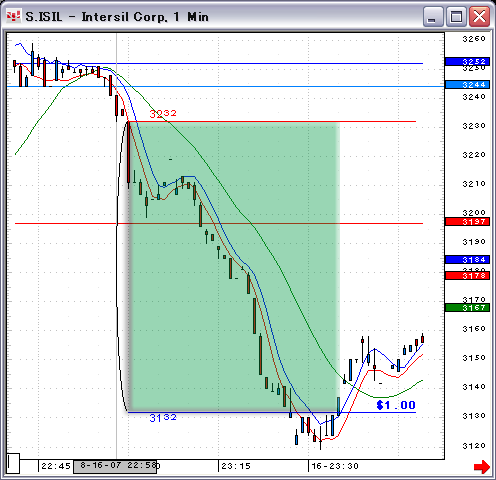The width and height of the screenshot is (496, 480).
Task: Click the 22:45 time axis label
Action: point(56,466)
